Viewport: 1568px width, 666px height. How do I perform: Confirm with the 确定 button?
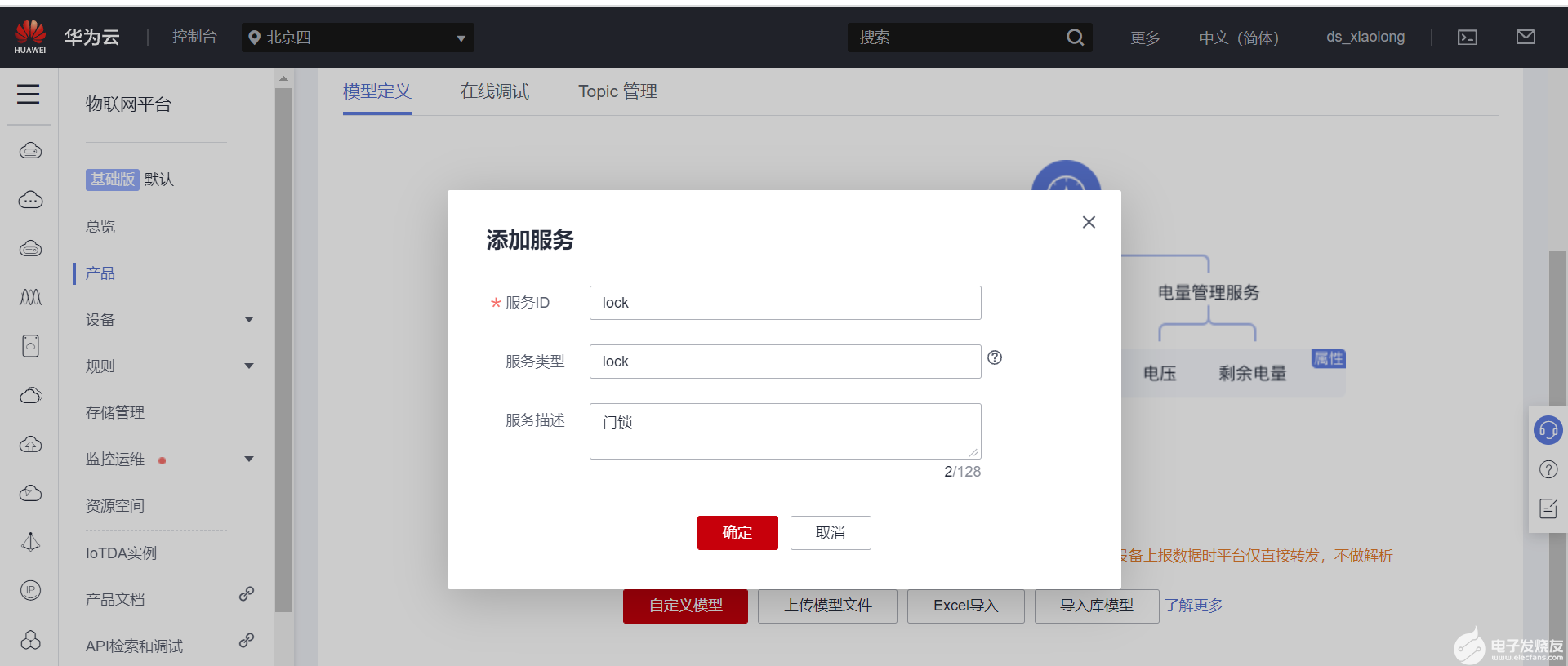(737, 533)
